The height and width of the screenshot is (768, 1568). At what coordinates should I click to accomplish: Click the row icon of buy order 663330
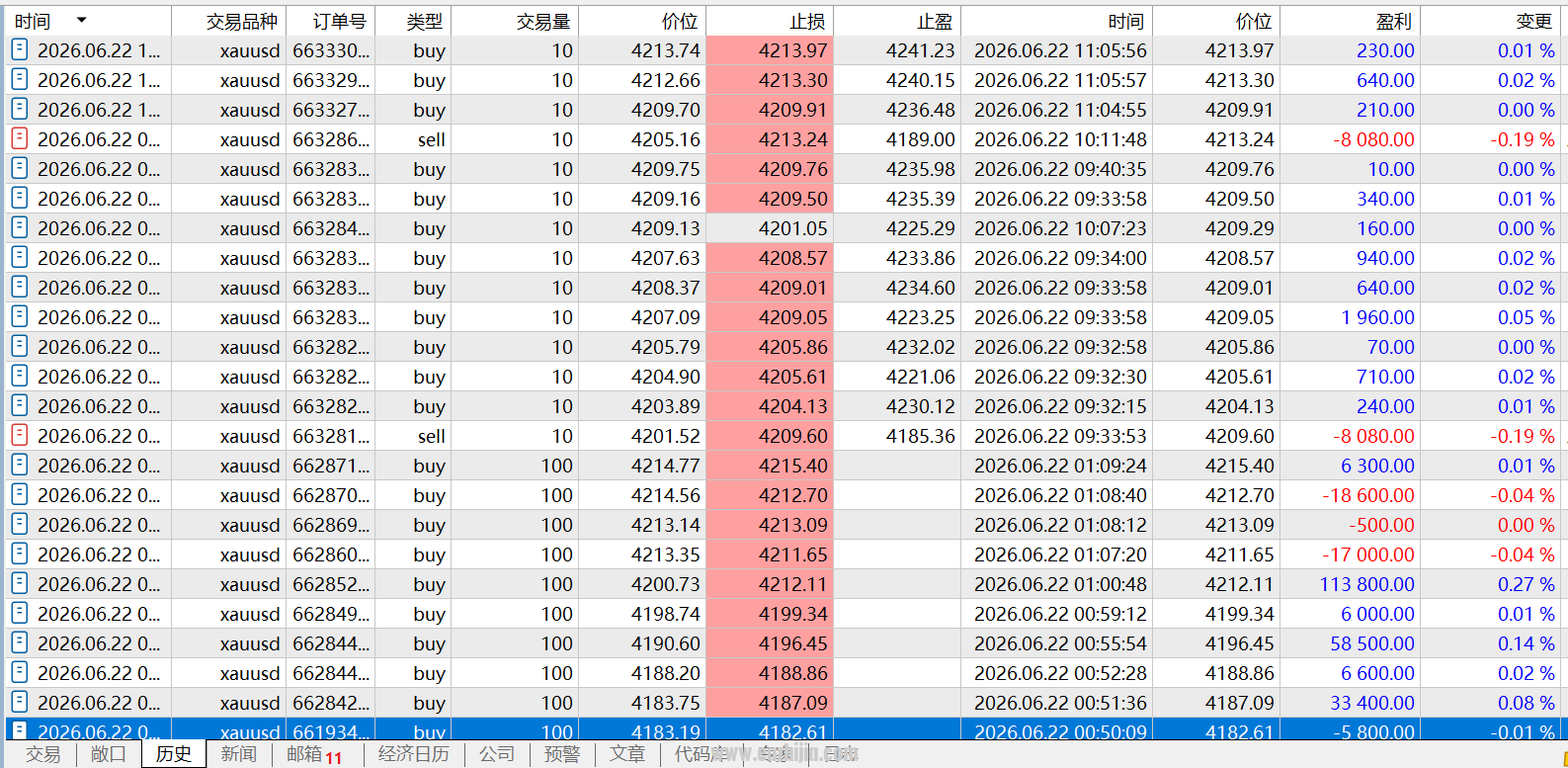click(19, 49)
